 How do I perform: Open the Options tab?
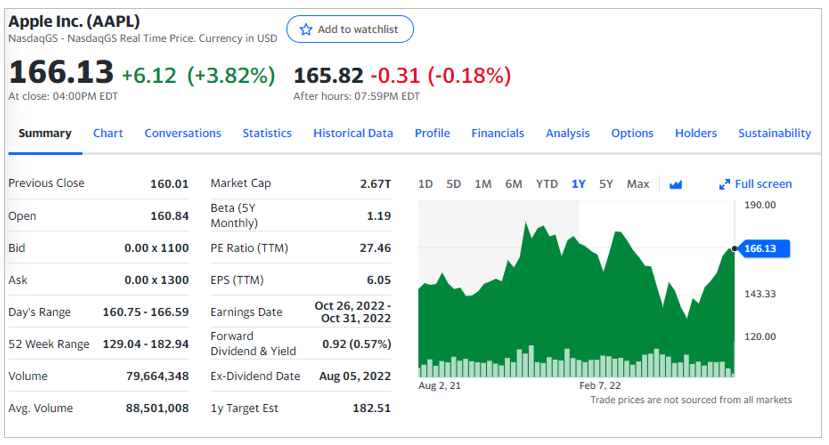[x=632, y=133]
